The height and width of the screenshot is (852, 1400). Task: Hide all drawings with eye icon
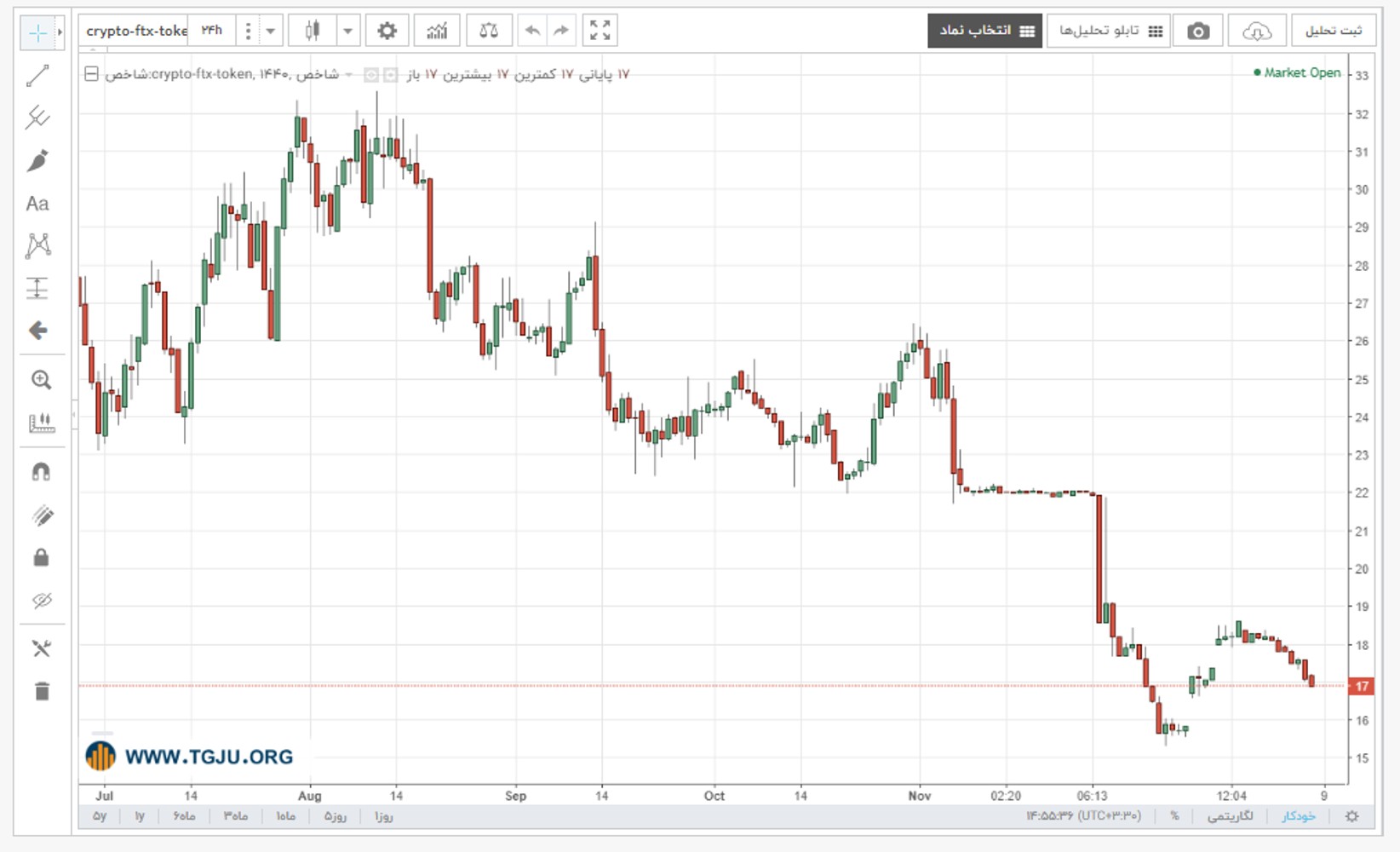tap(41, 601)
